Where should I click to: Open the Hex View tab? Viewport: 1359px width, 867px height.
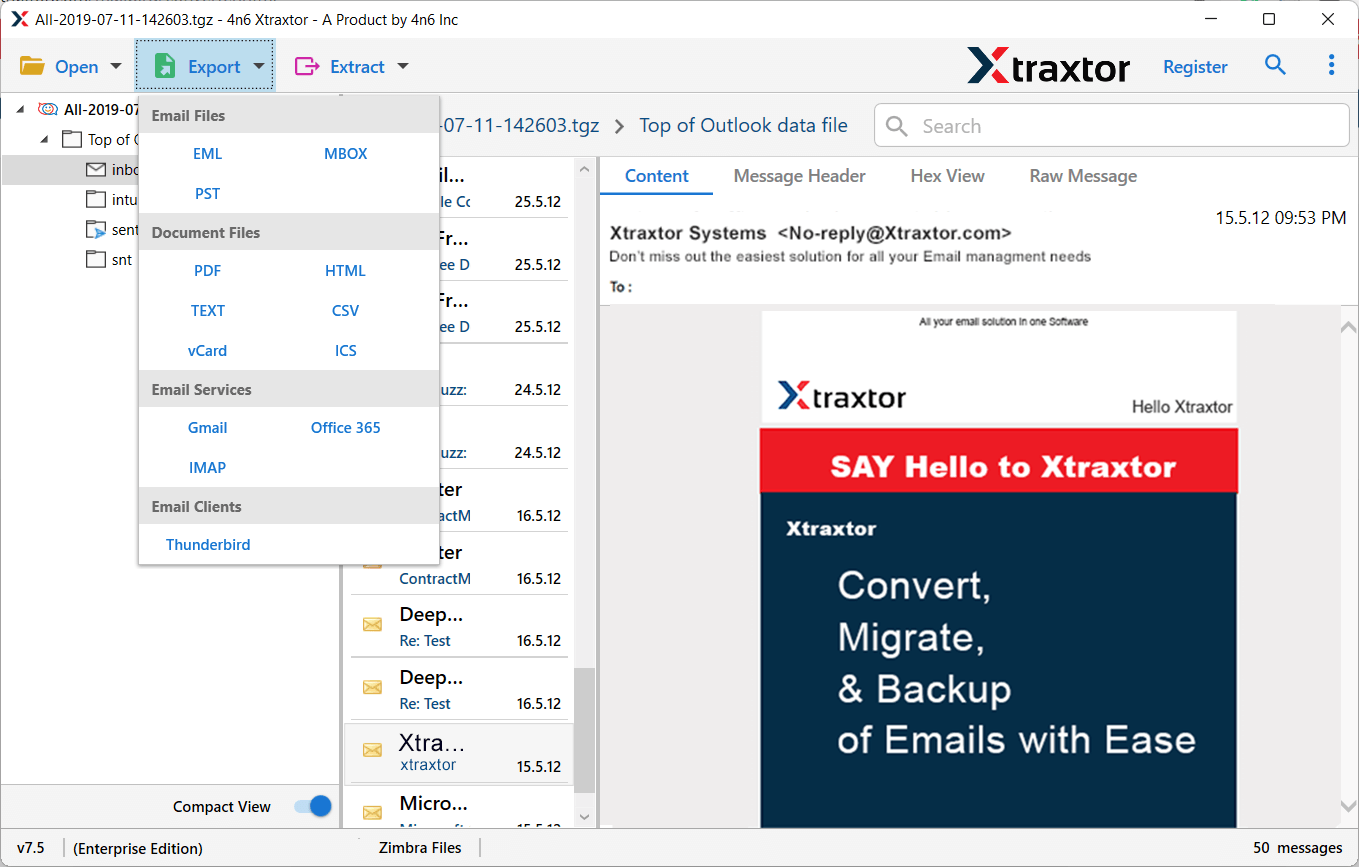(x=948, y=176)
